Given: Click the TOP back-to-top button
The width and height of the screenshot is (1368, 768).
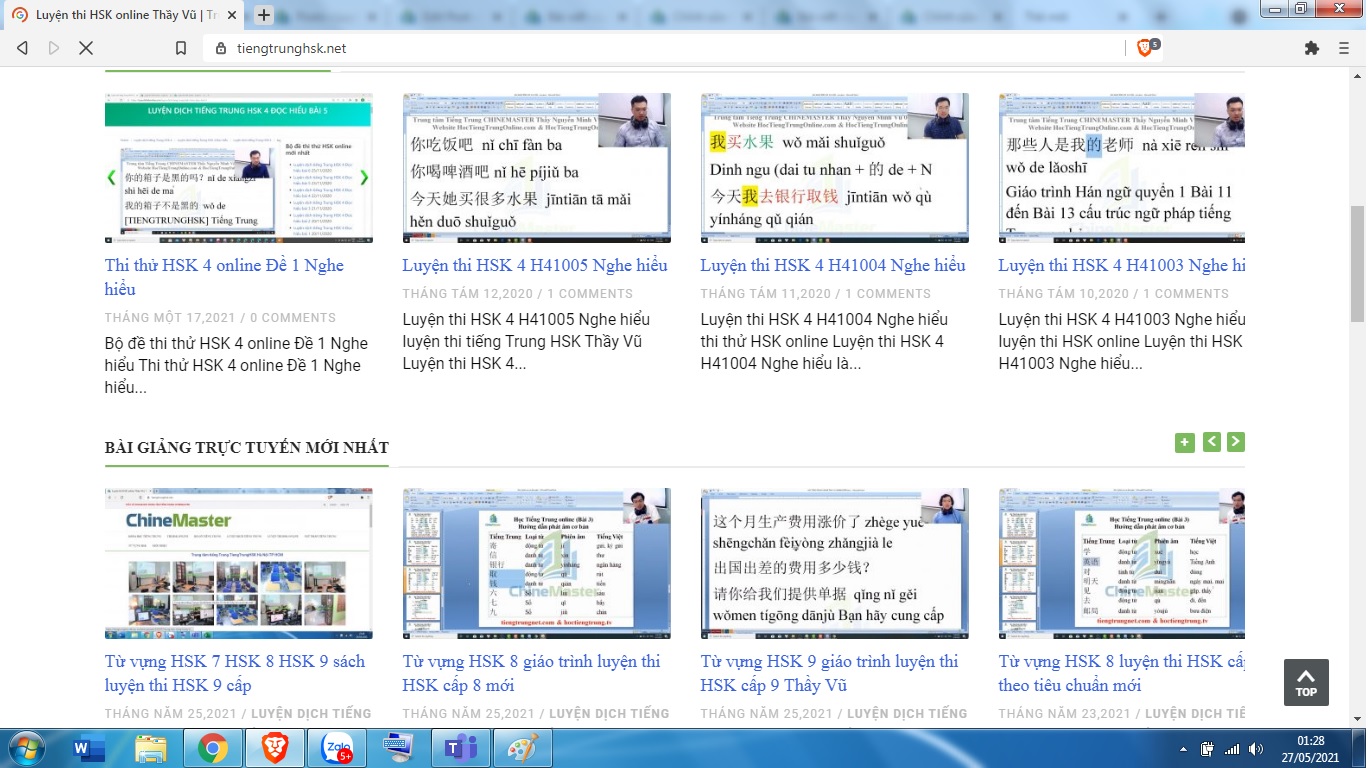Looking at the screenshot, I should (x=1306, y=682).
